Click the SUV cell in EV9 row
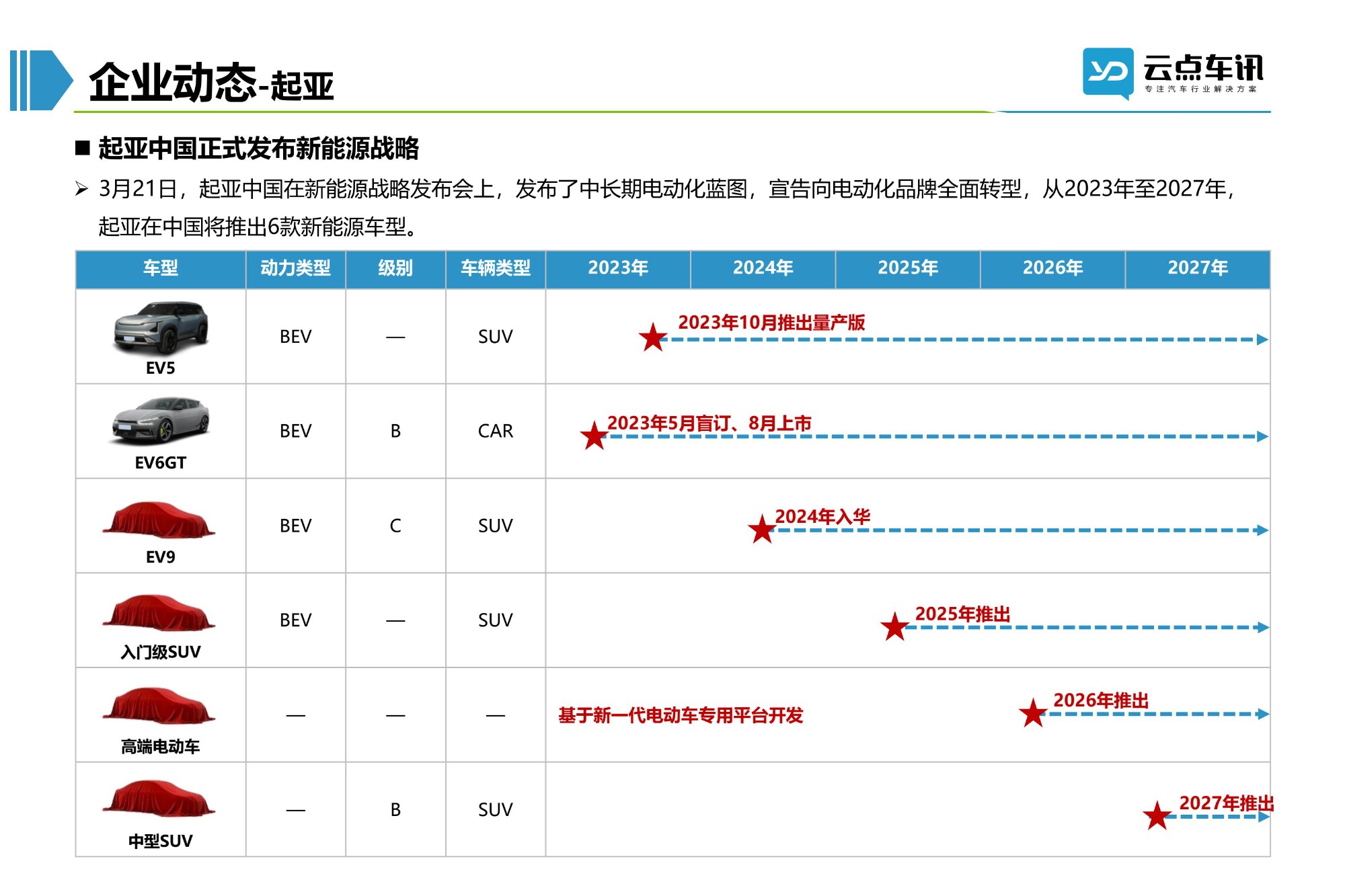The width and height of the screenshot is (1345, 896). coord(496,526)
